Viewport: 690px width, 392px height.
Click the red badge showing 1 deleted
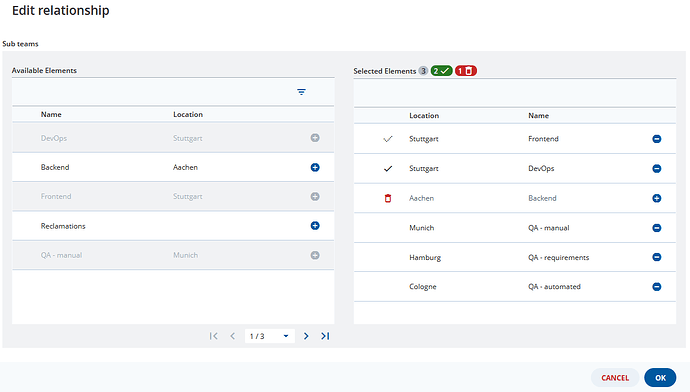coord(466,71)
